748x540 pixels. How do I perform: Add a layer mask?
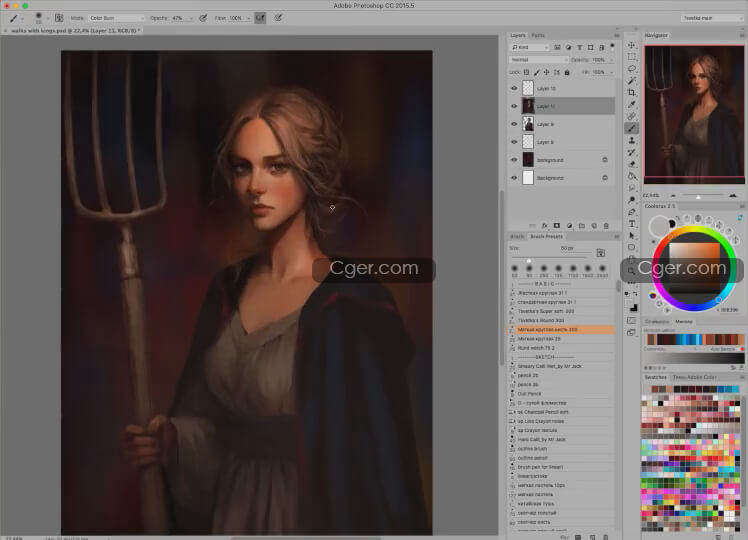(557, 226)
